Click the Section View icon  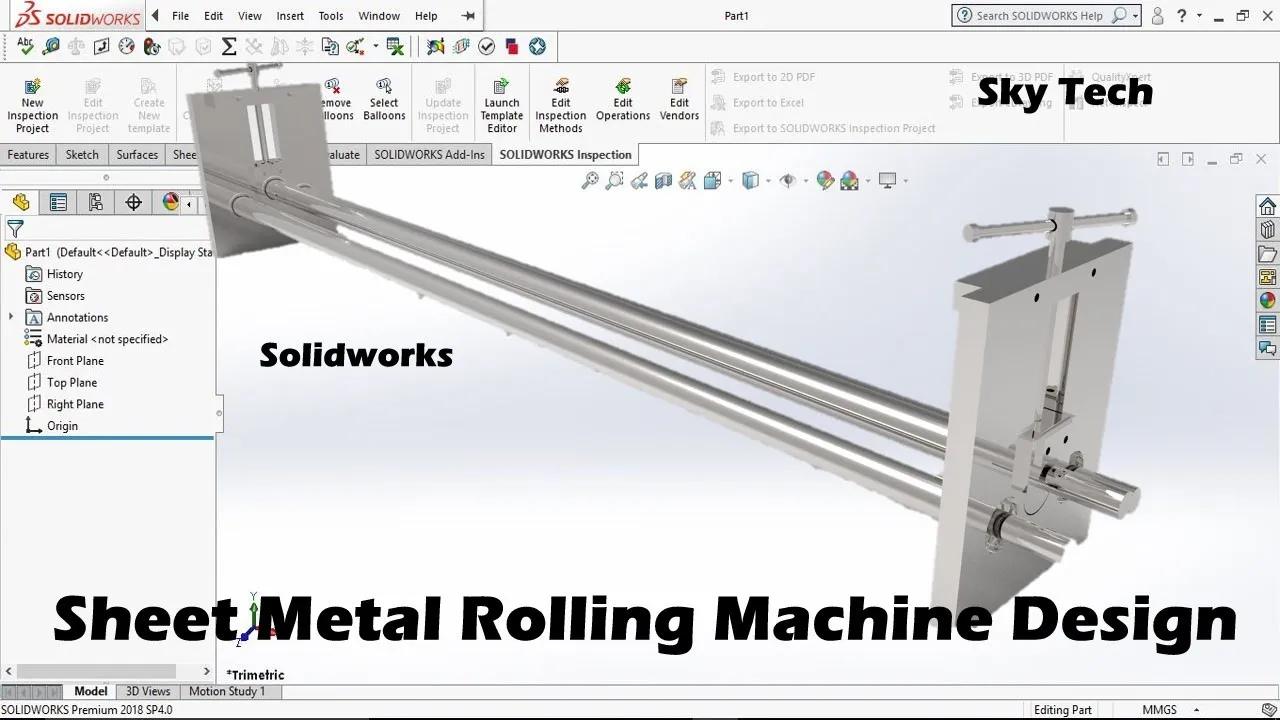(x=663, y=180)
